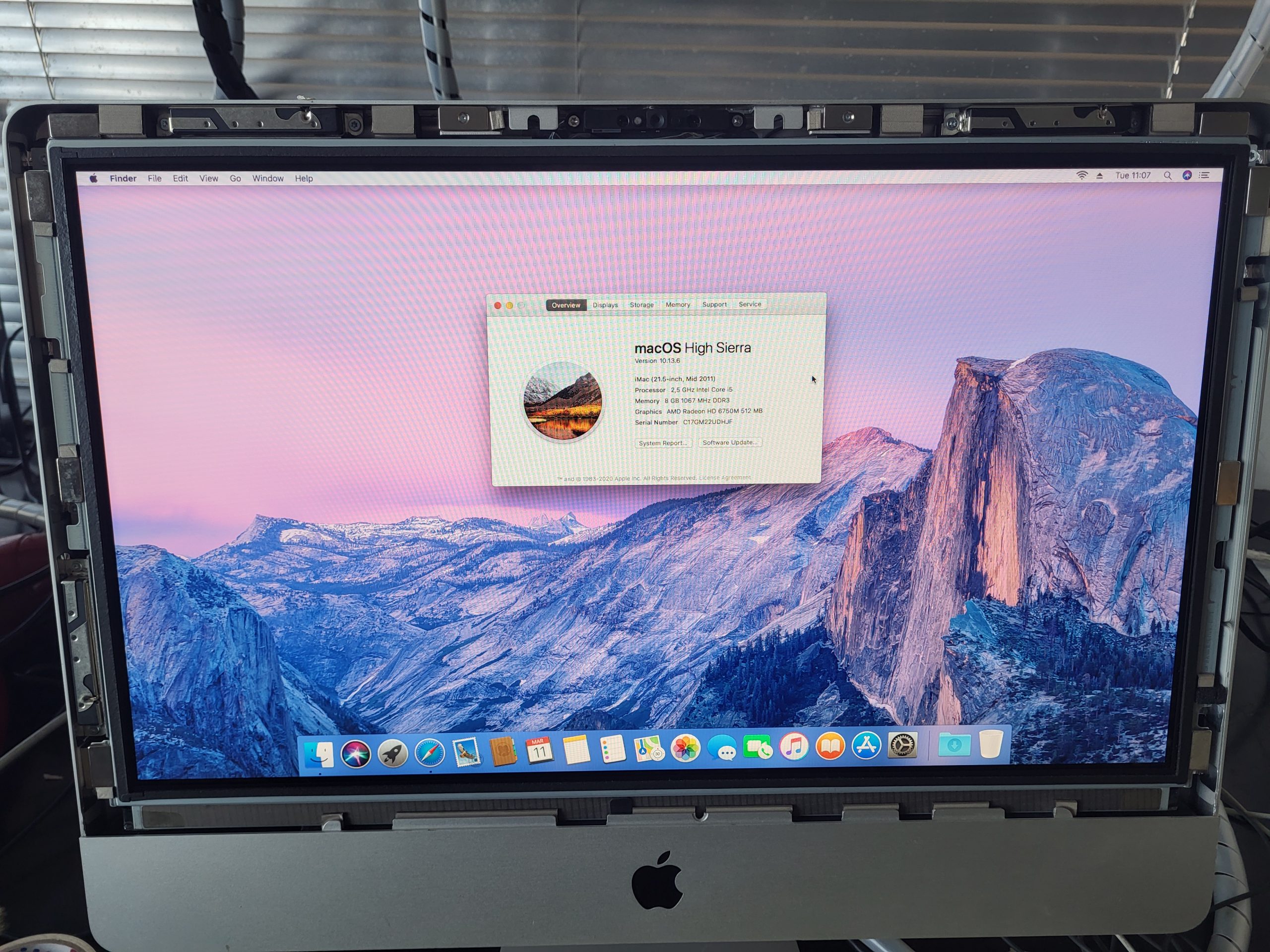Click '2,5 GHz Intel Core i5' text

(x=701, y=390)
